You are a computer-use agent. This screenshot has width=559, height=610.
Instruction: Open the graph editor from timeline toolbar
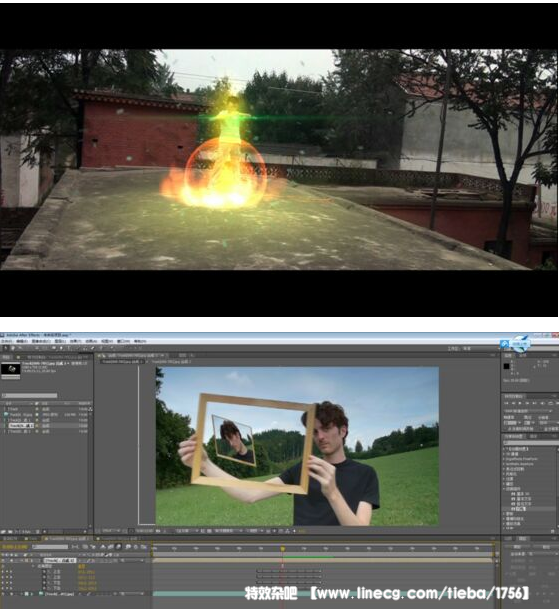143,547
